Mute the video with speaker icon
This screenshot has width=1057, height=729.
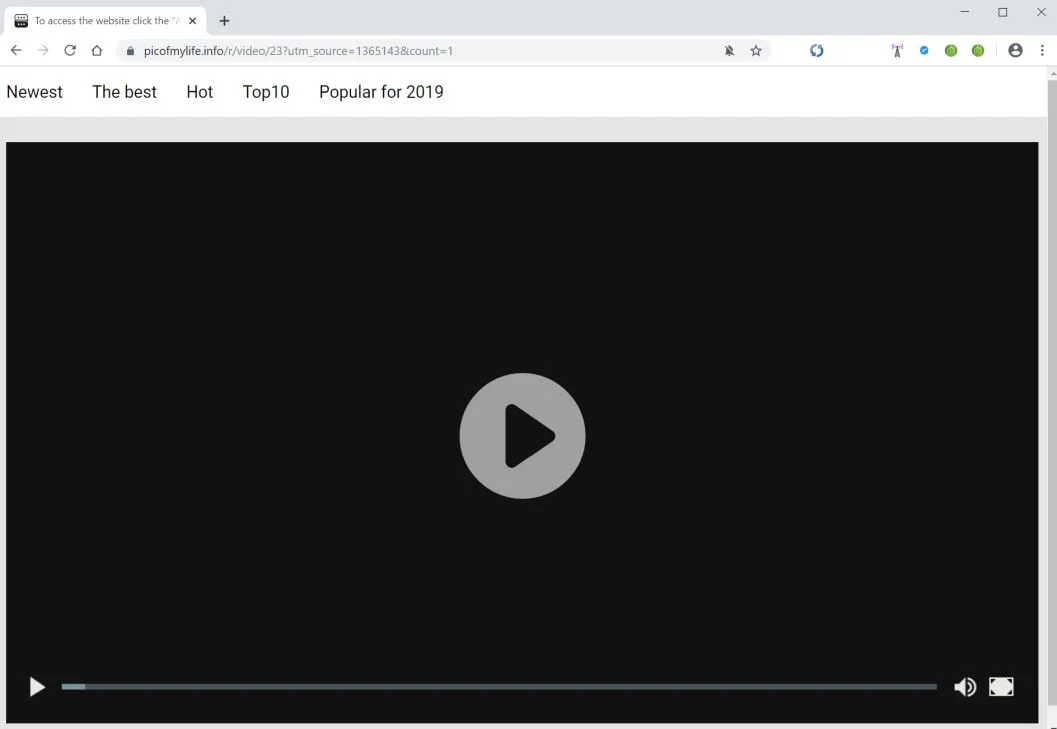pos(965,687)
